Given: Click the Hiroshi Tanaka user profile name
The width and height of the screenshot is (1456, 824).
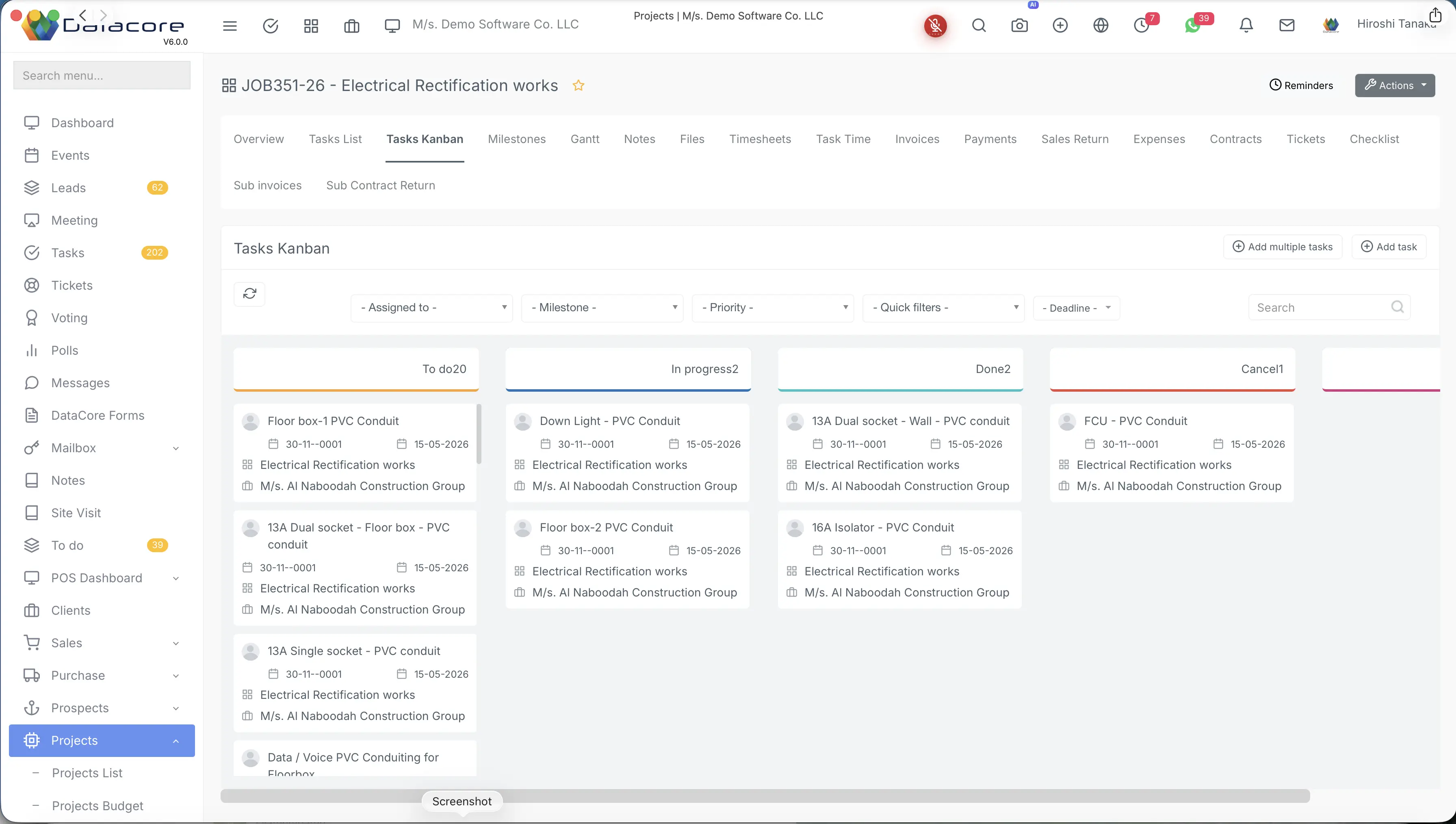Looking at the screenshot, I should (1397, 24).
